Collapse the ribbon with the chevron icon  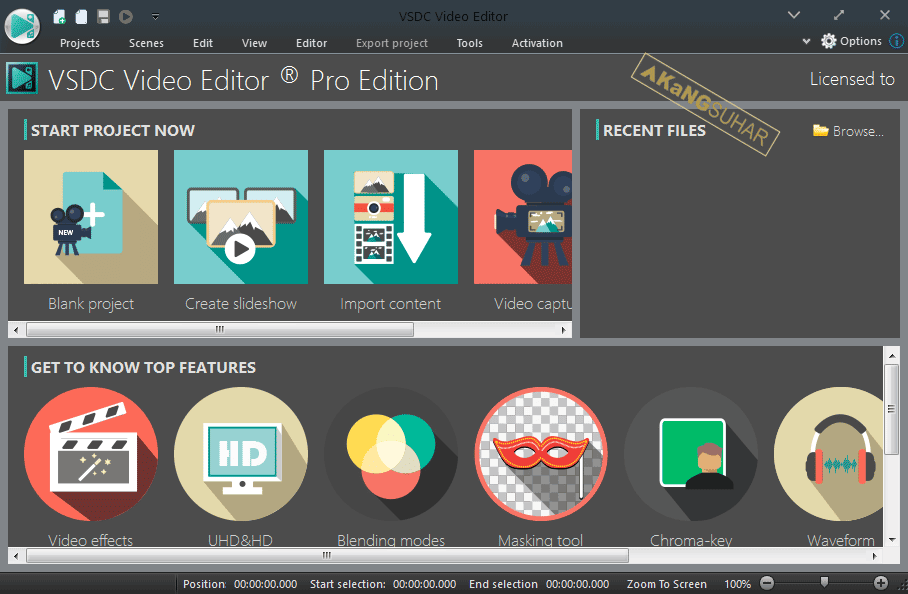794,15
